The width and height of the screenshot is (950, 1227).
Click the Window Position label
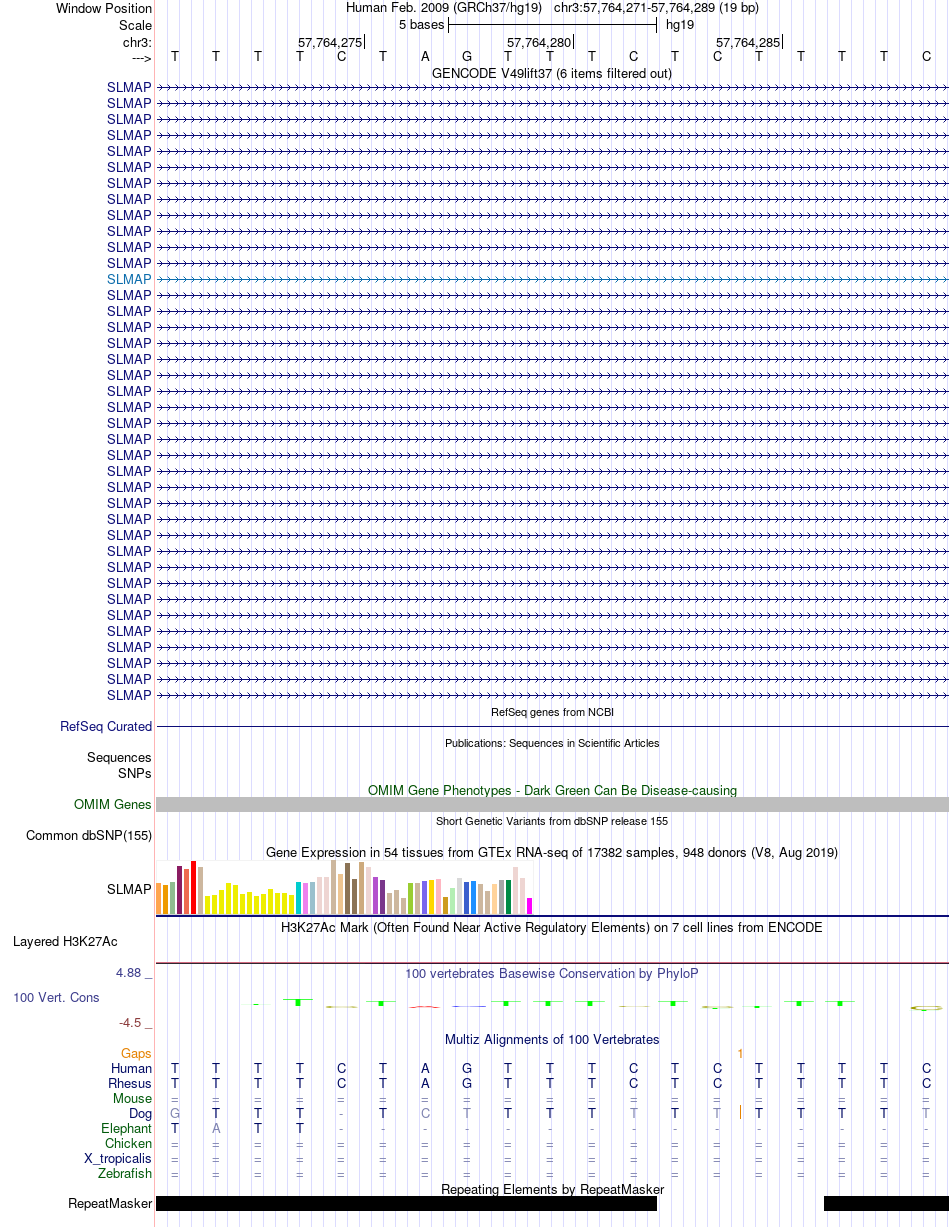point(104,8)
